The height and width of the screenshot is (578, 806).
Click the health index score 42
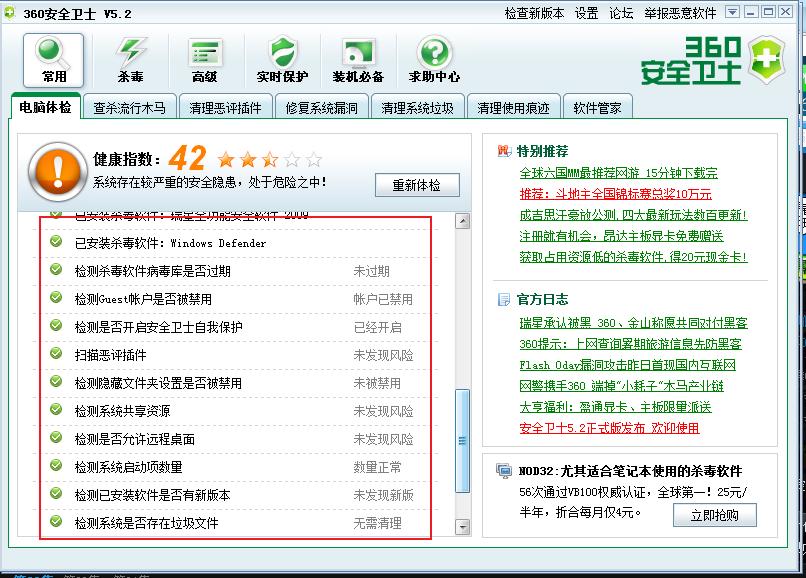pyautogui.click(x=188, y=158)
